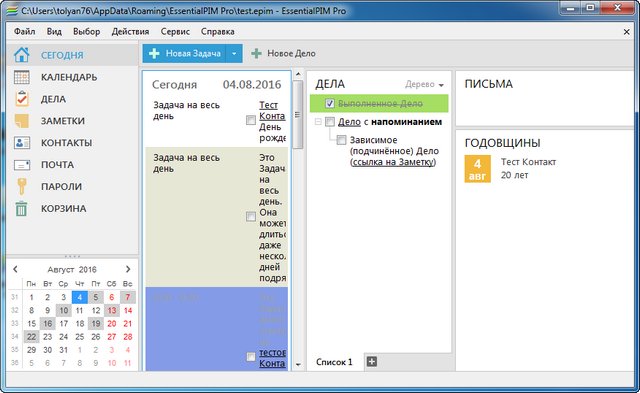640x393 pixels.
Task: Click the Заметки sticky note icon
Action: pos(22,121)
